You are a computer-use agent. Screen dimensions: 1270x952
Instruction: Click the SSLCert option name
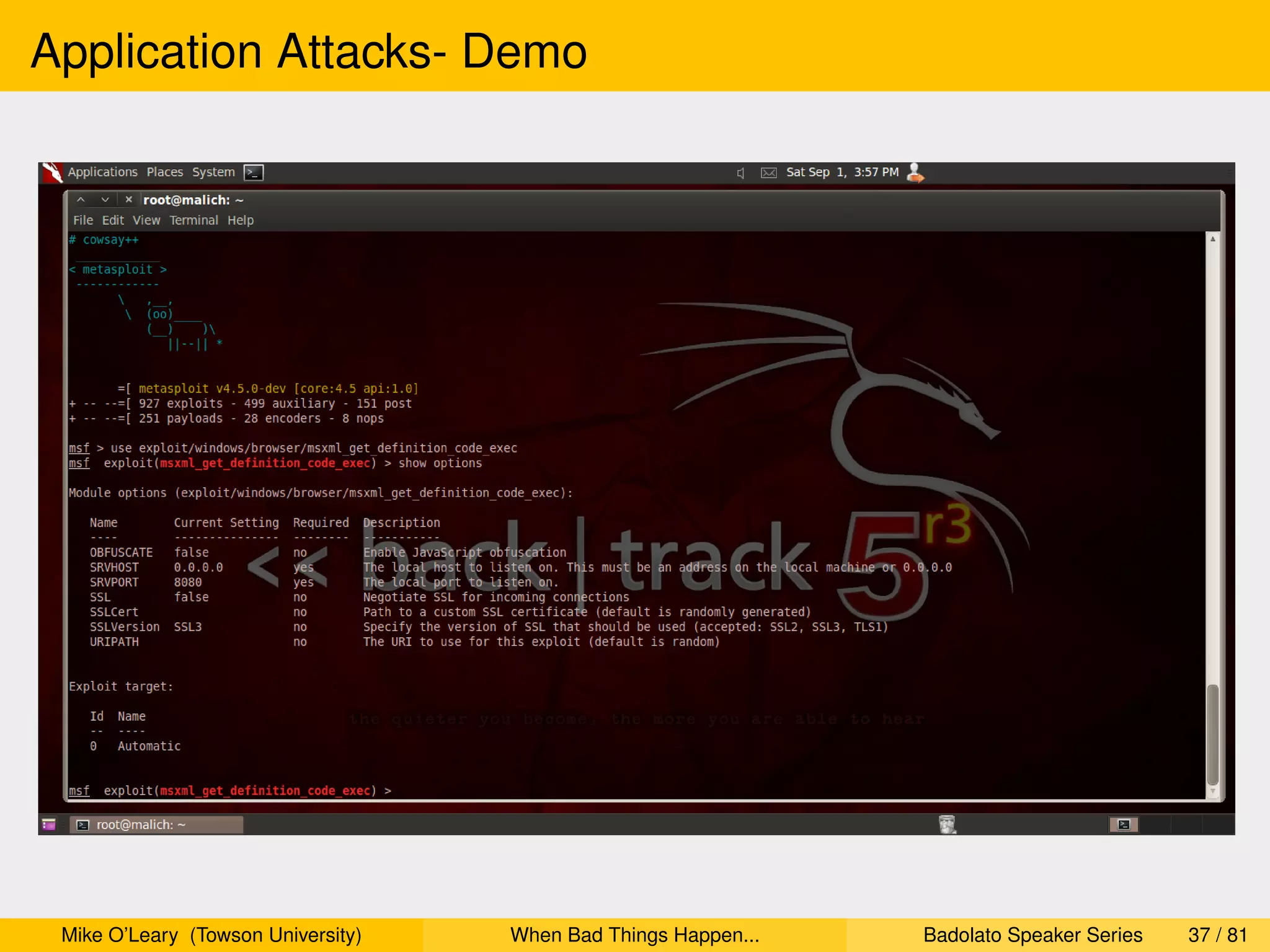114,612
